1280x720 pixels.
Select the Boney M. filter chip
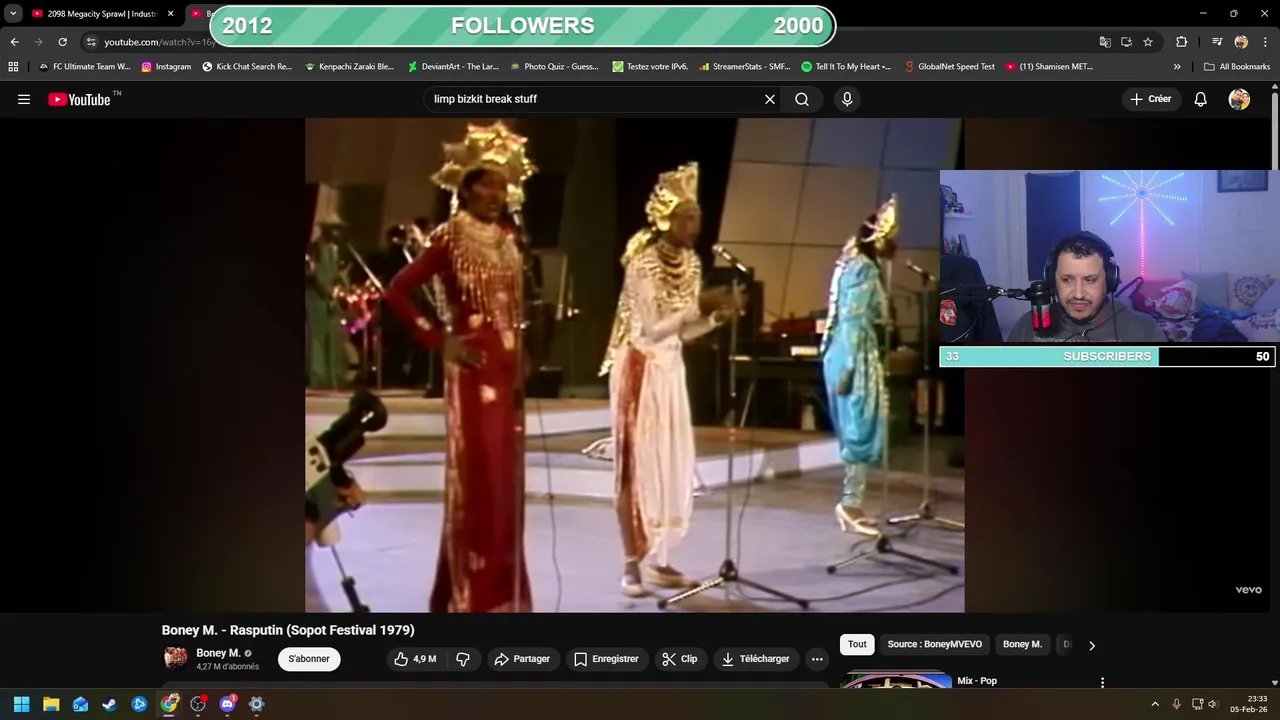tap(1022, 644)
